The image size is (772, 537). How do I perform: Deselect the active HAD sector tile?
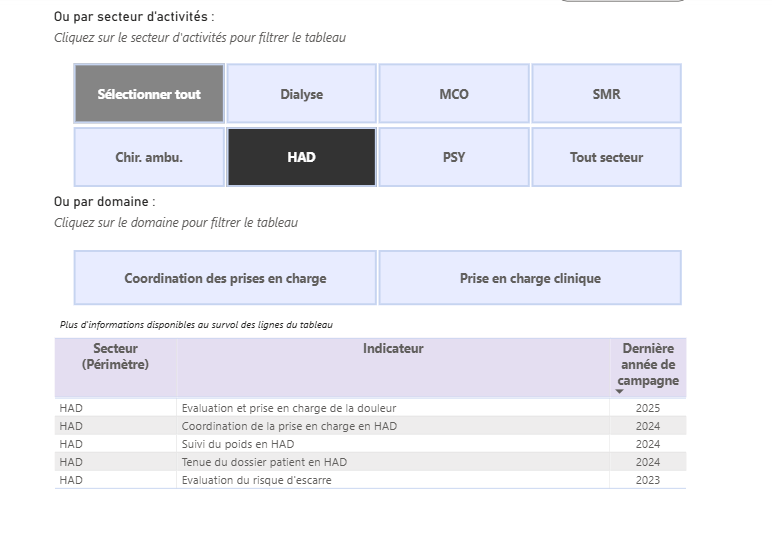[301, 157]
